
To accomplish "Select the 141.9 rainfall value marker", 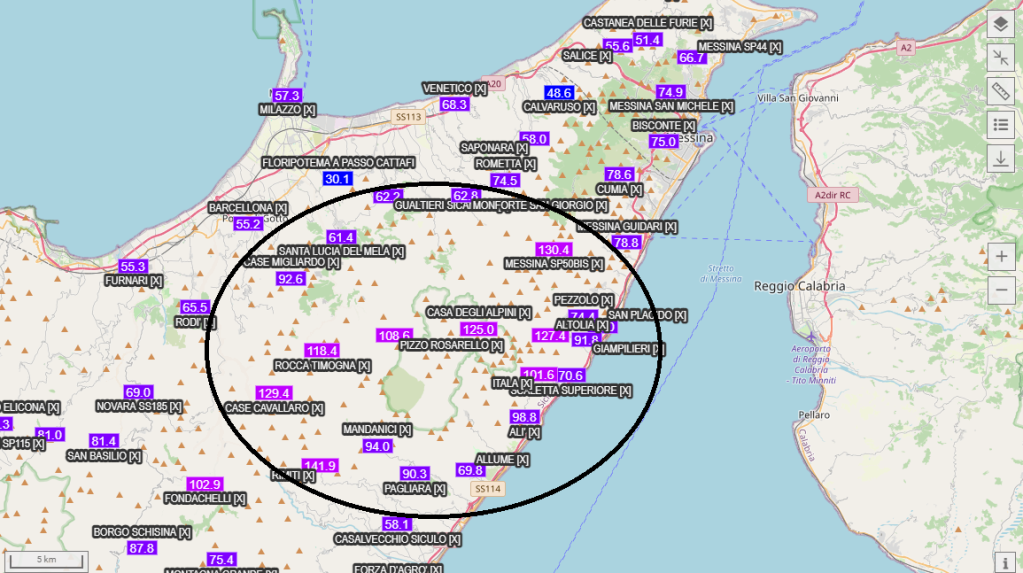I will coord(321,465).
